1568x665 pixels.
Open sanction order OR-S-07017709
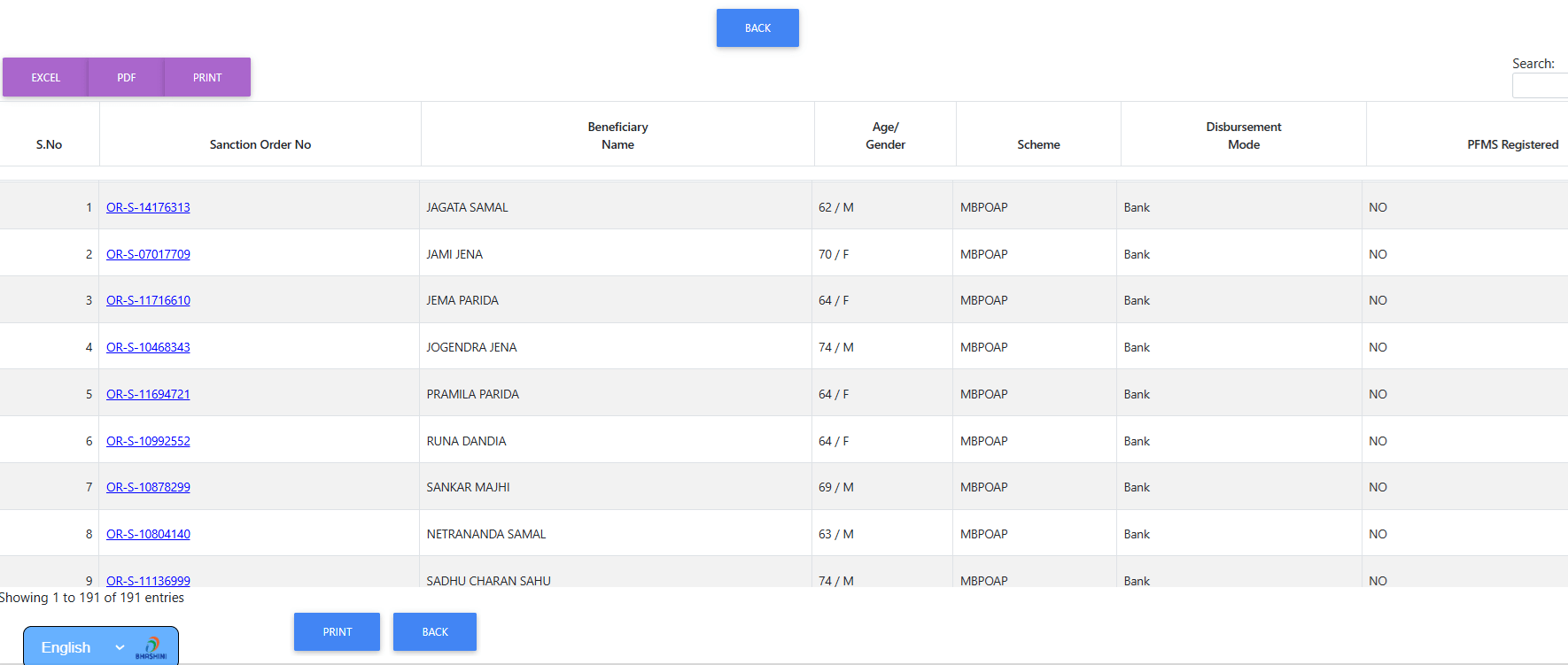pos(148,254)
